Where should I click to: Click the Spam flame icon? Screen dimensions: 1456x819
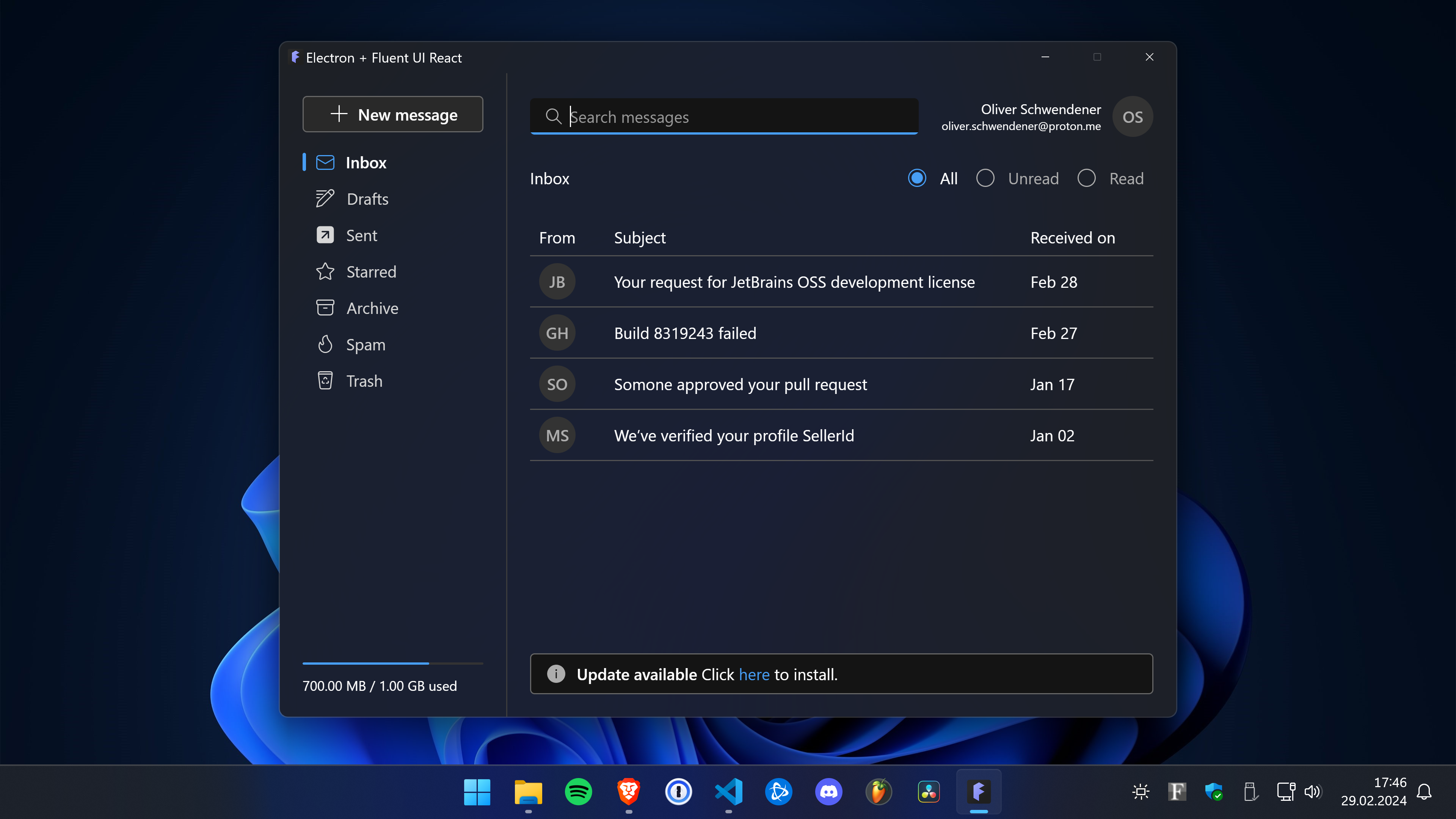325,344
